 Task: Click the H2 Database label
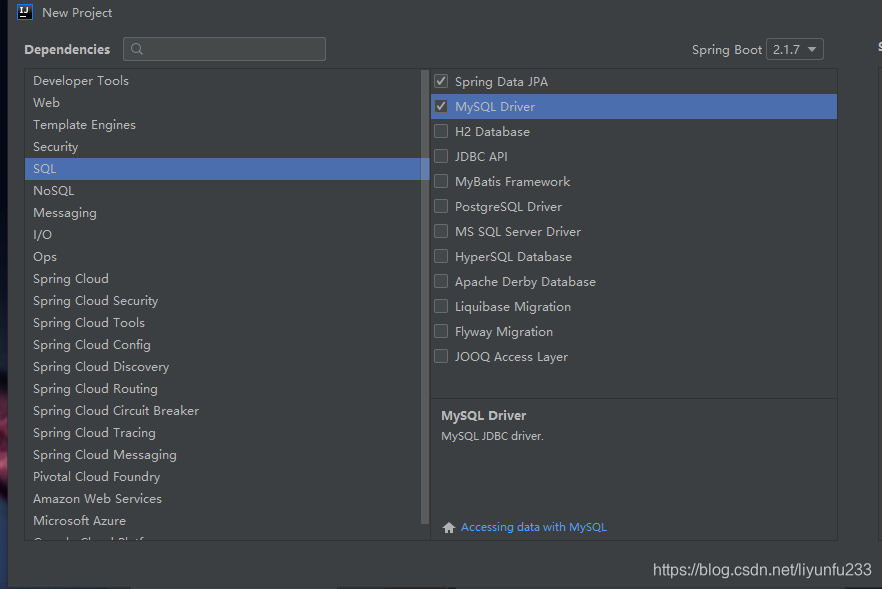tap(492, 131)
